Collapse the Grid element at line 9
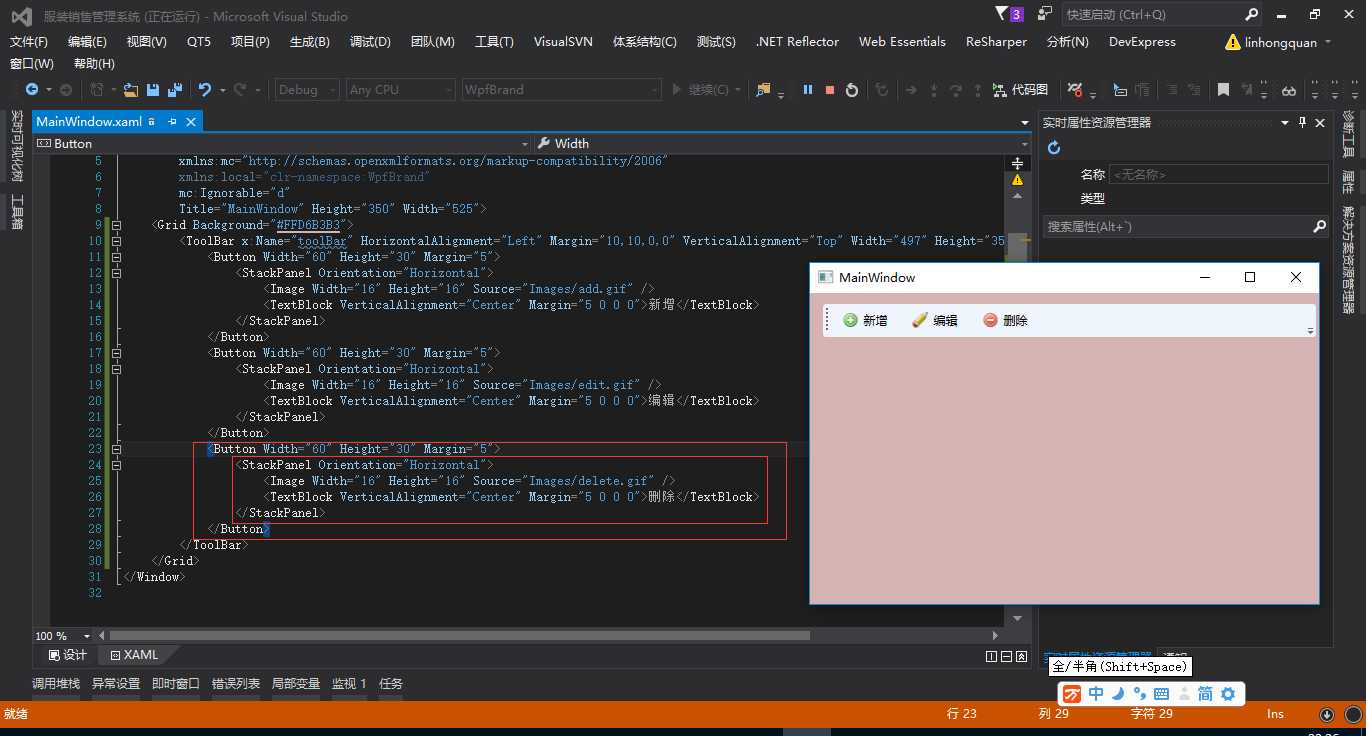This screenshot has width=1366, height=736. click(117, 225)
